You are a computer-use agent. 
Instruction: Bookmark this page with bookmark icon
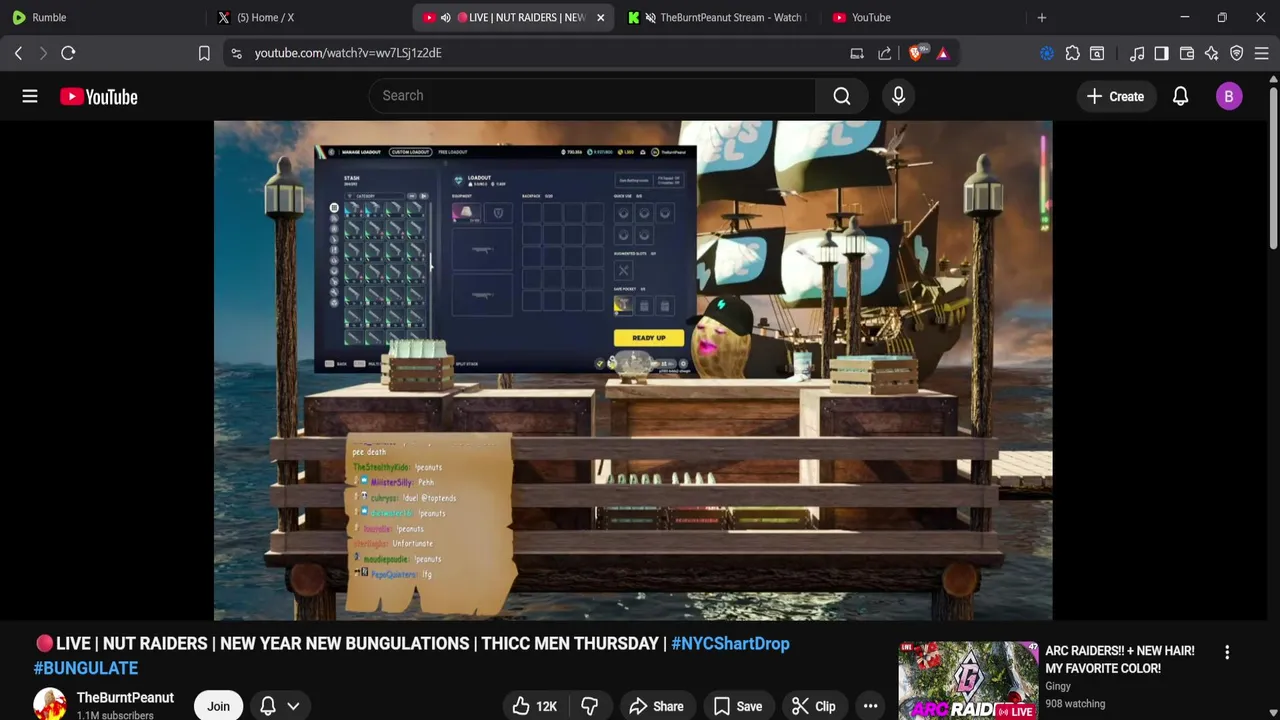[x=204, y=53]
